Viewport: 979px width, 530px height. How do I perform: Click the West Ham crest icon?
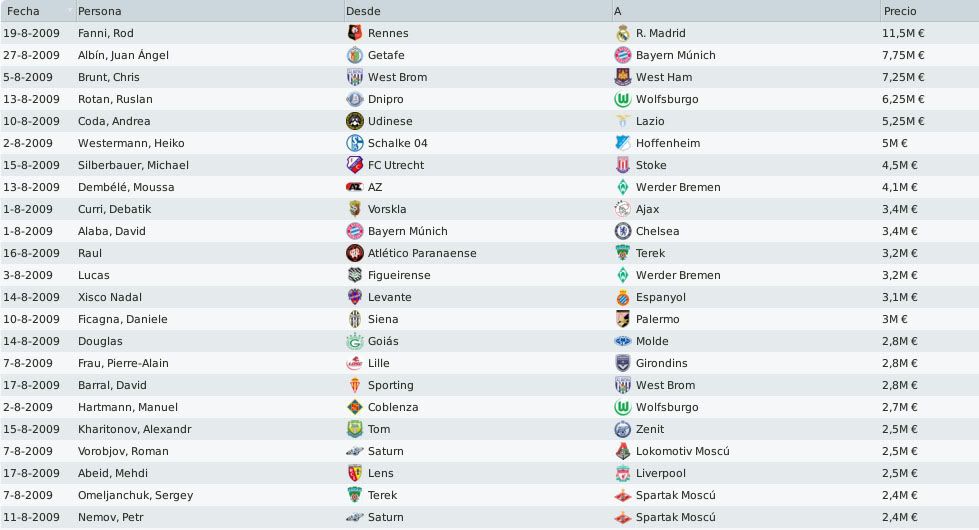coord(622,77)
